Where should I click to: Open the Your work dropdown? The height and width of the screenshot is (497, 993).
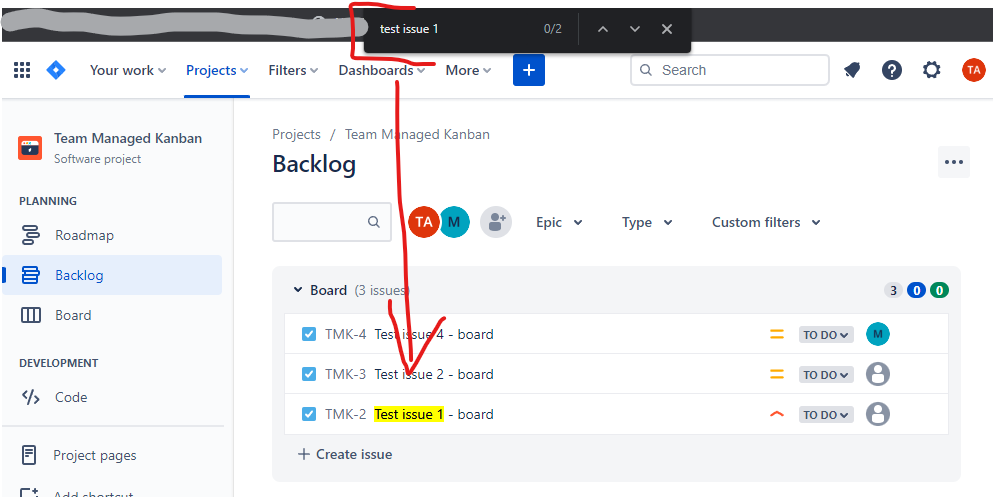(128, 70)
